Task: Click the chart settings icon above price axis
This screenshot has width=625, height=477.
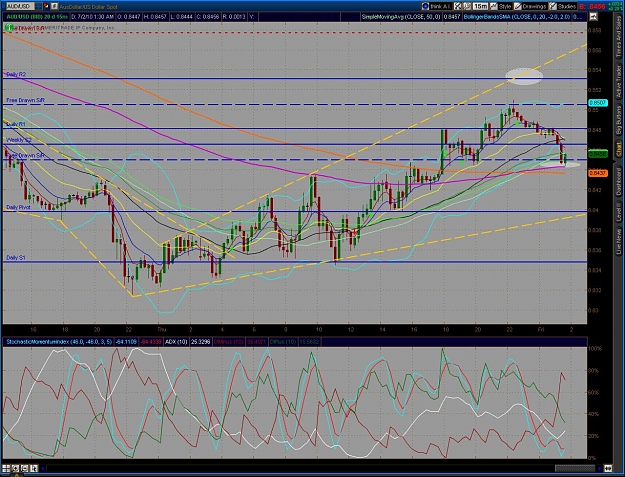Action: point(594,17)
